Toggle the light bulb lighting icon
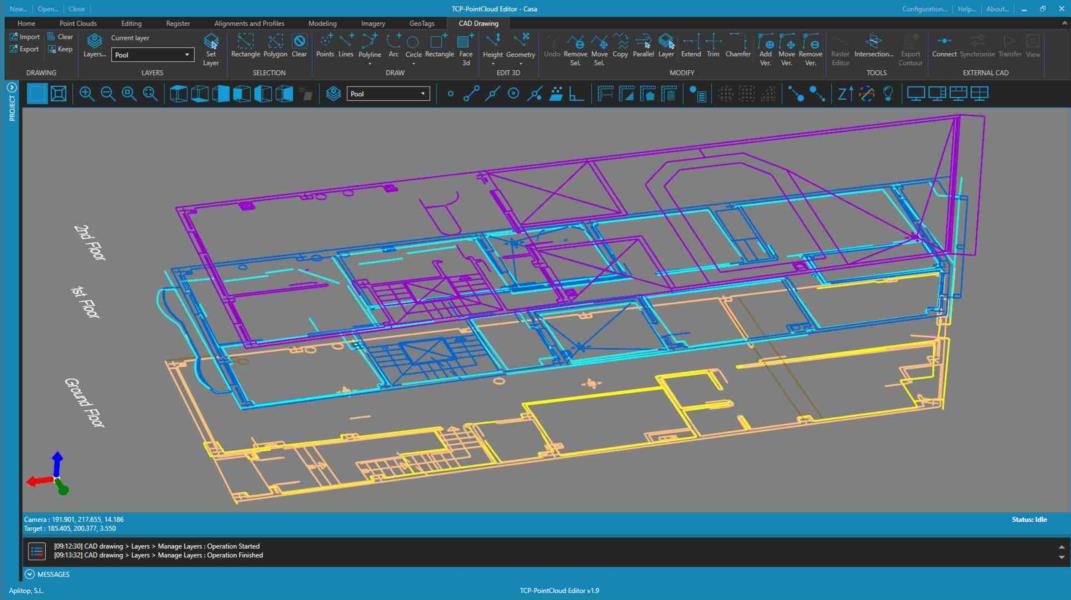This screenshot has height=600, width=1071. click(887, 93)
